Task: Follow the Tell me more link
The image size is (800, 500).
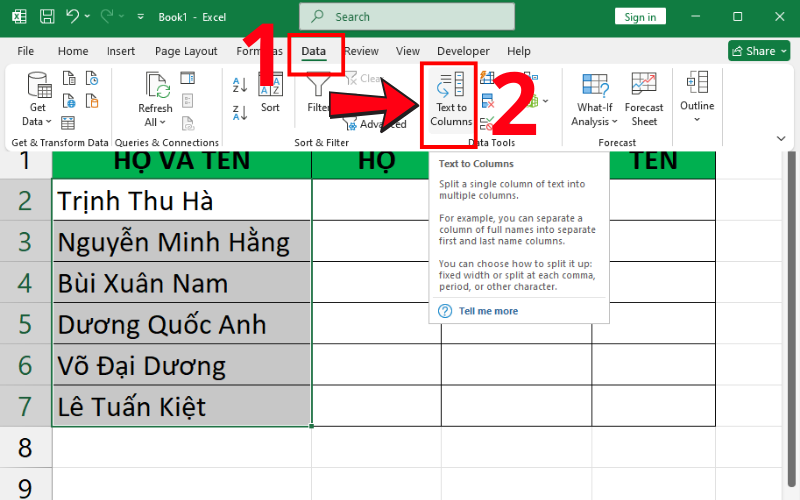Action: [x=488, y=311]
